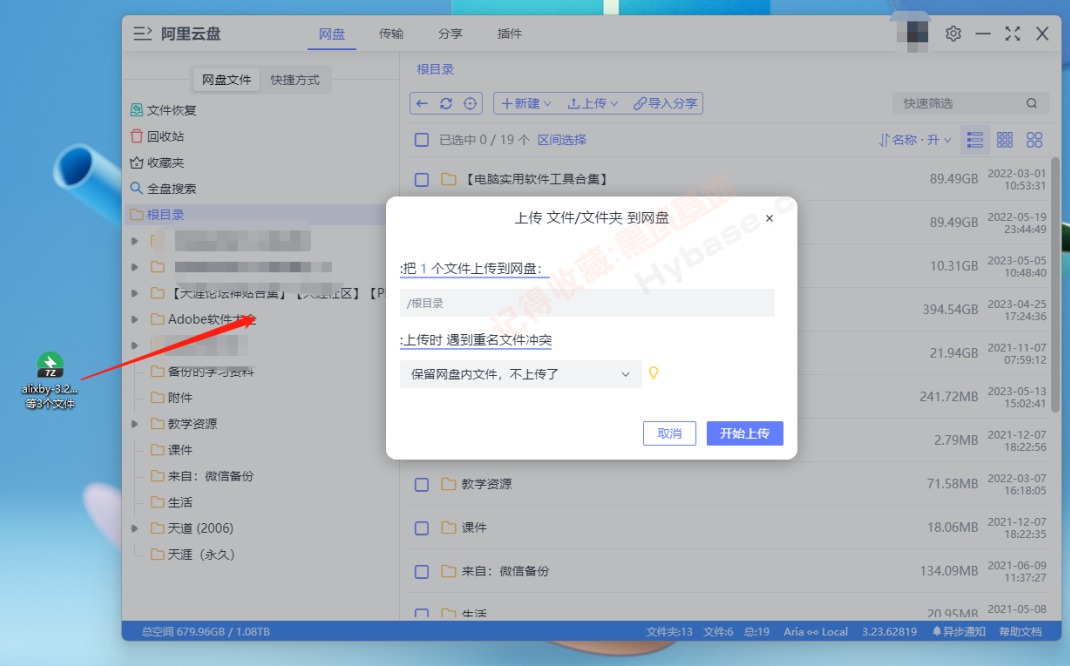Viewport: 1070px width, 666px height.
Task: Open the 保留网盘内文件，不上传了 conflict dropdown
Action: click(520, 374)
